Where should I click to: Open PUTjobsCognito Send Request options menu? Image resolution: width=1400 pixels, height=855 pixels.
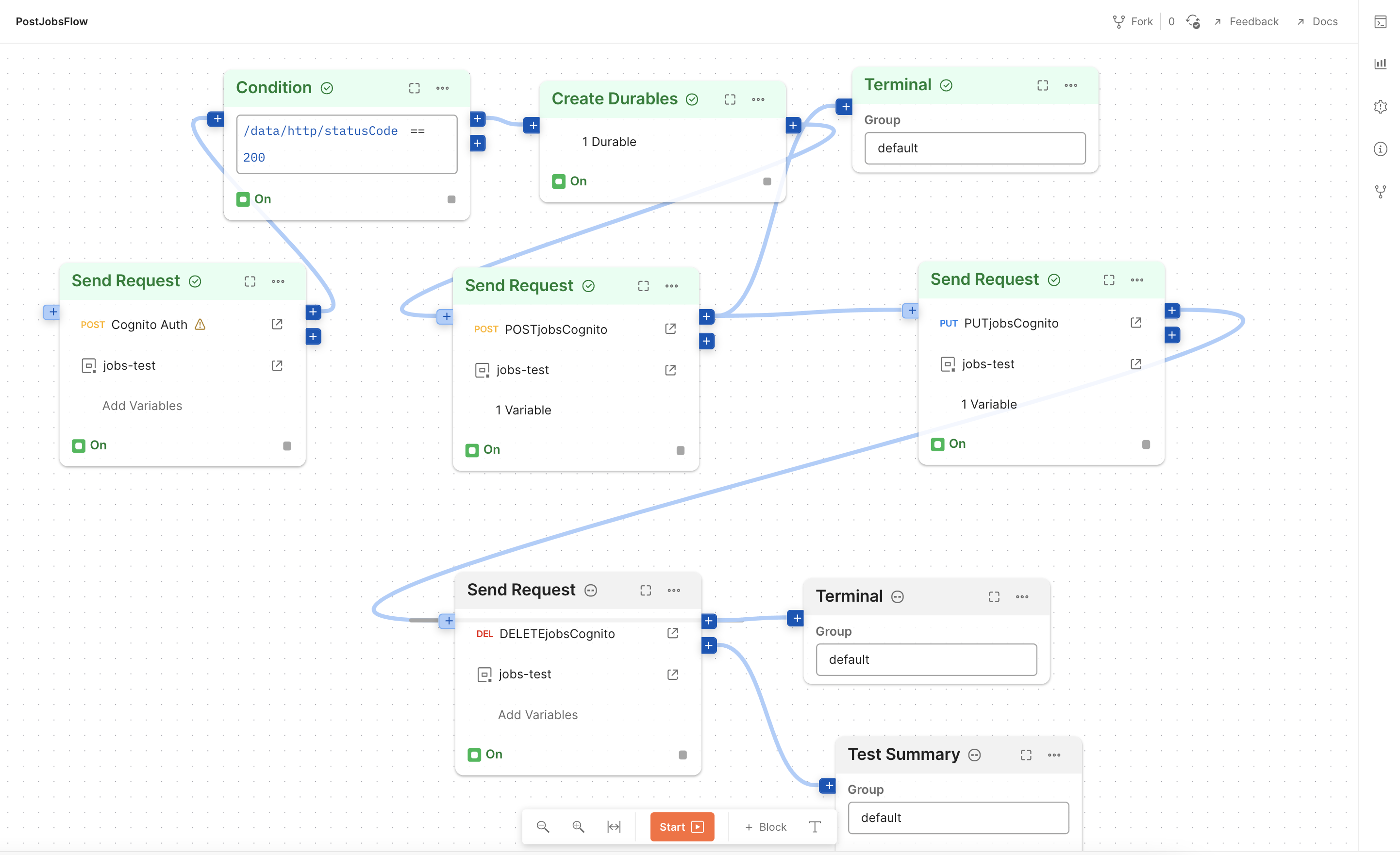(1136, 280)
